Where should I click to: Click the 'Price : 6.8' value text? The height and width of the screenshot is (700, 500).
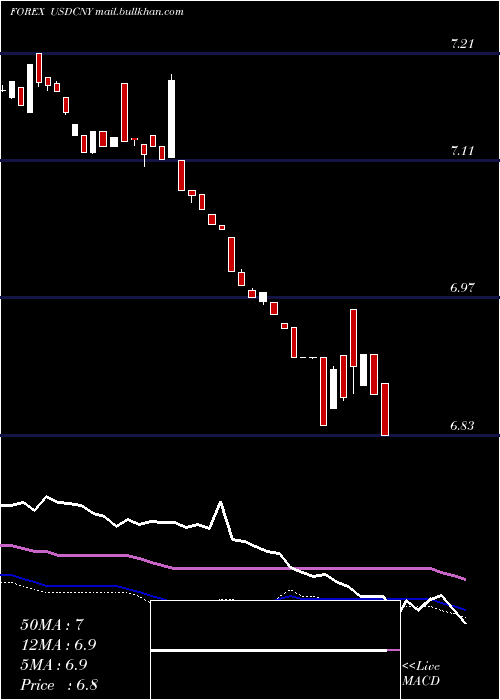click(59, 685)
